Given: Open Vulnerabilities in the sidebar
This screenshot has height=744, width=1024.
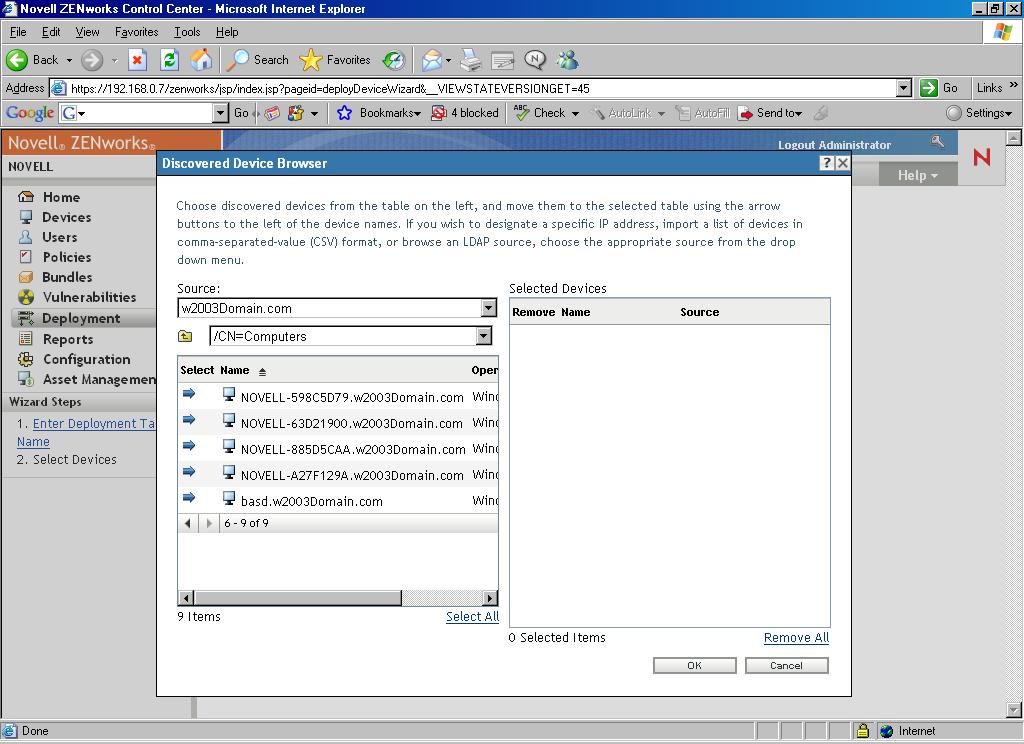Looking at the screenshot, I should coord(89,297).
